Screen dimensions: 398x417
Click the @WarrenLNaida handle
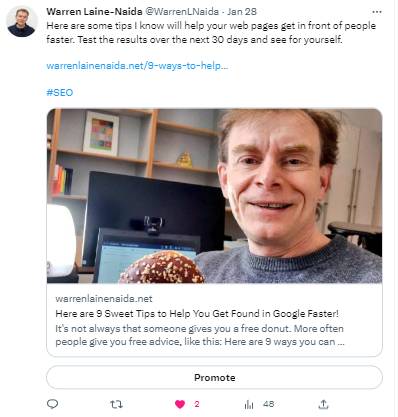tap(182, 12)
